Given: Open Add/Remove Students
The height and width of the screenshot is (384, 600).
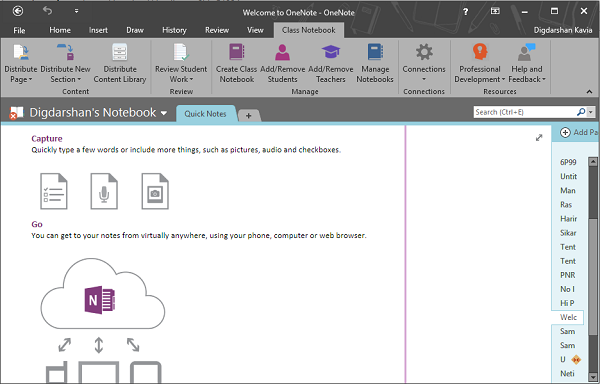Looking at the screenshot, I should click(282, 63).
